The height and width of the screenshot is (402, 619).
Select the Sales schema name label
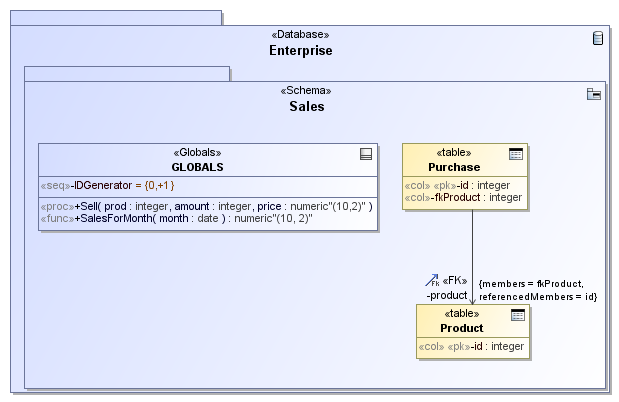coord(307,106)
